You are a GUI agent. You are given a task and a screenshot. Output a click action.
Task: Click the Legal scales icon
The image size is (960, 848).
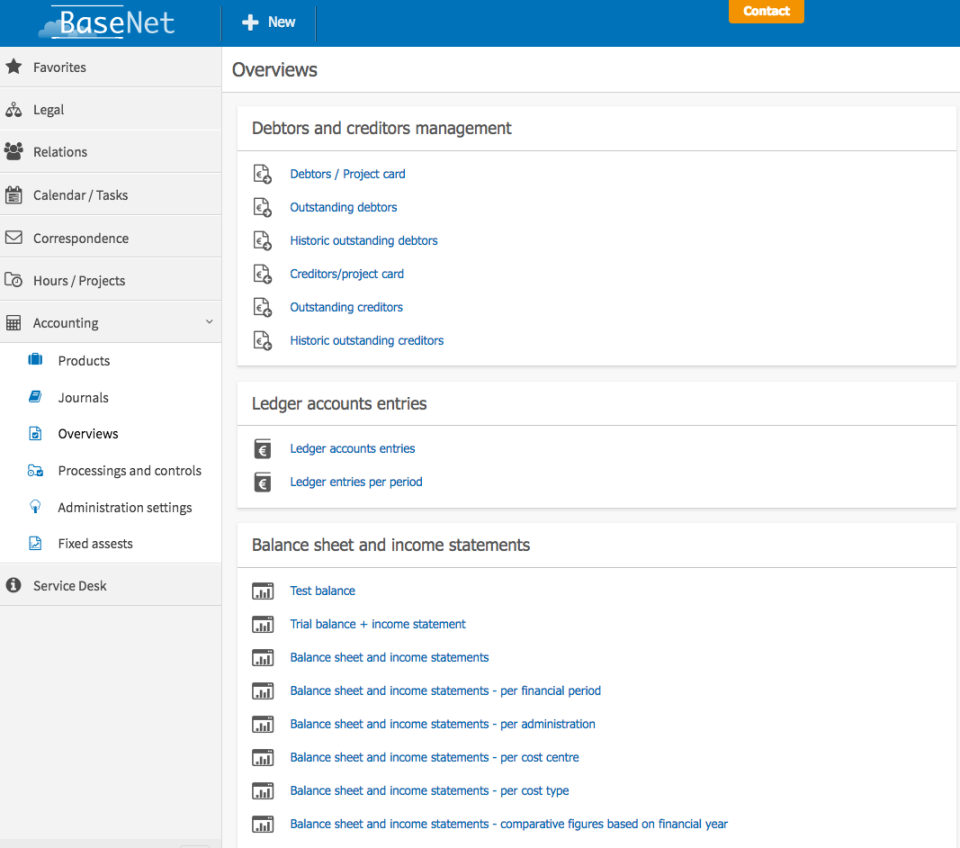(x=14, y=110)
